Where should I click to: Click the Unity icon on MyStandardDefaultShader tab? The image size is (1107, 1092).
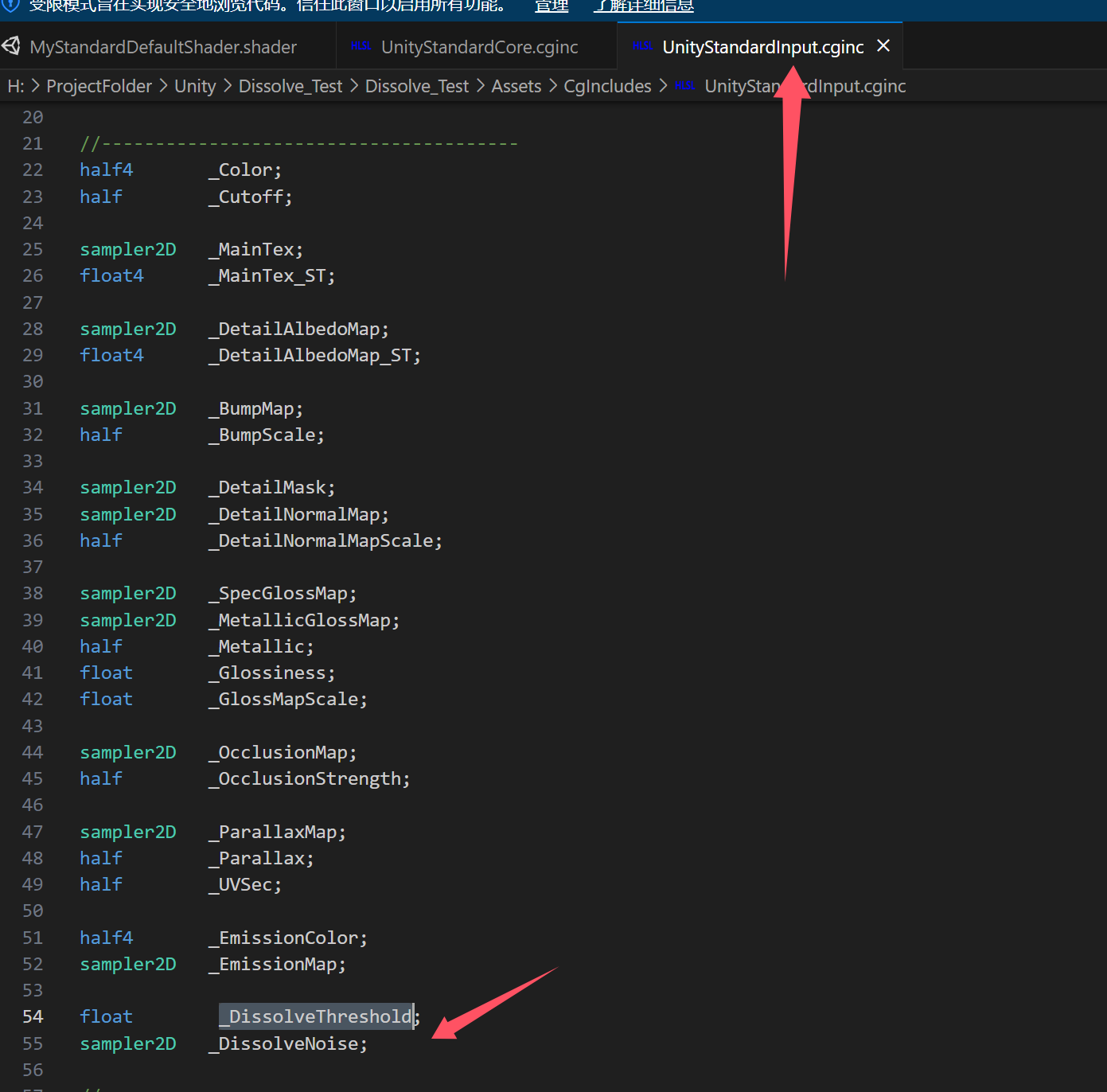click(12, 46)
